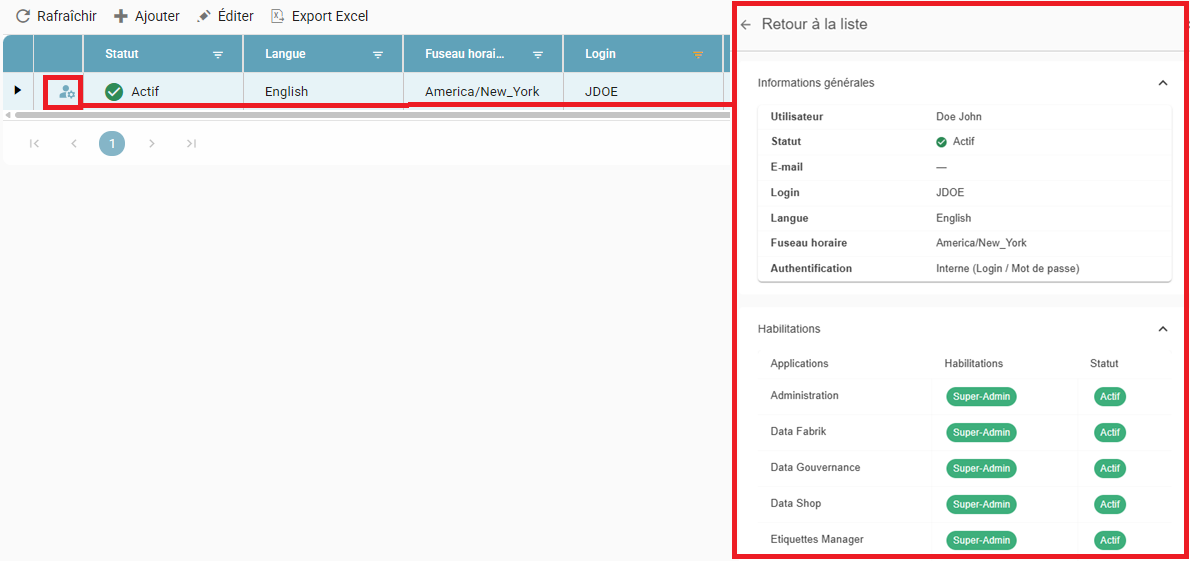
Task: Click the Super-Admin badge for Data Gouvernance
Action: (981, 468)
